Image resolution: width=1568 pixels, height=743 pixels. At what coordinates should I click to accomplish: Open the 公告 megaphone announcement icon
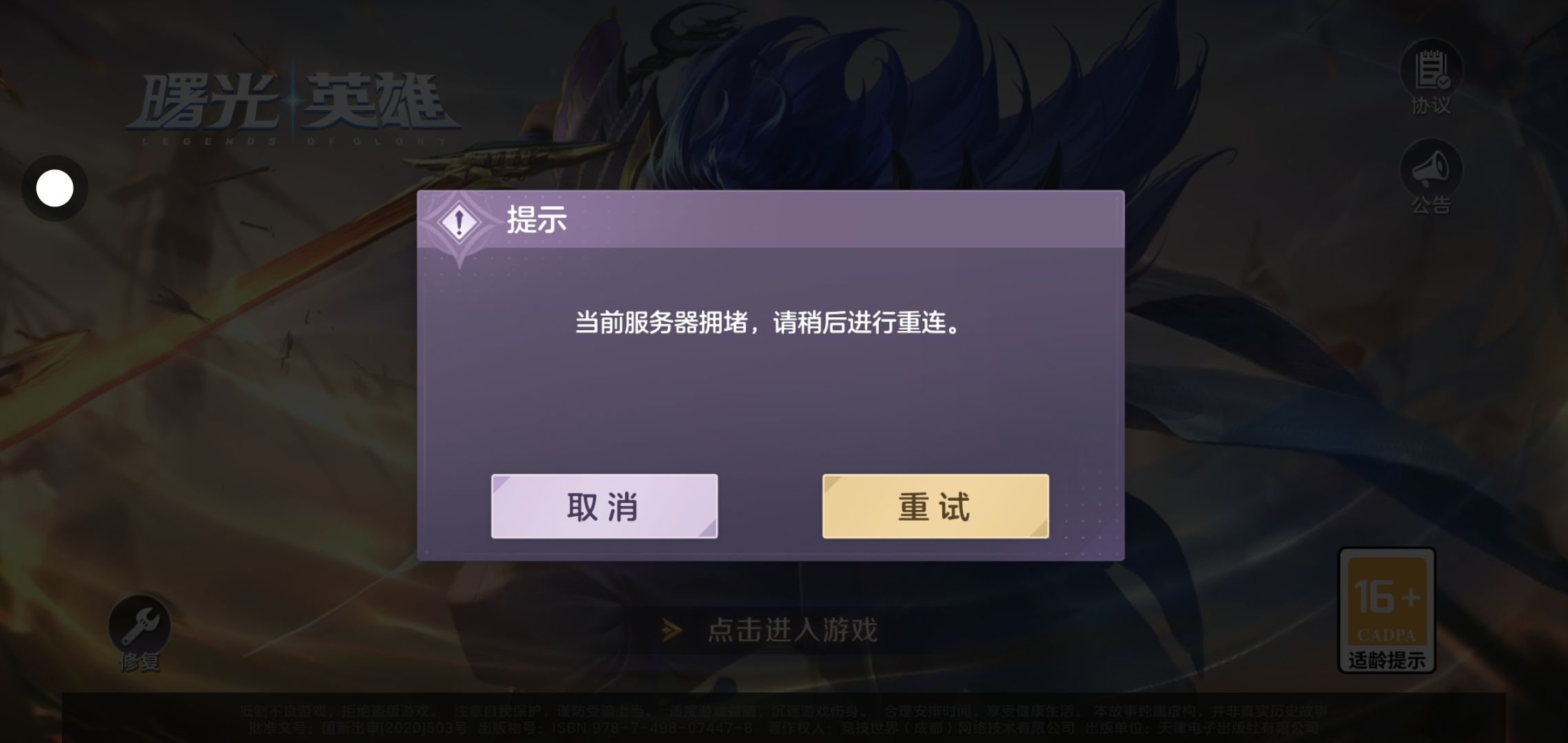click(1431, 169)
